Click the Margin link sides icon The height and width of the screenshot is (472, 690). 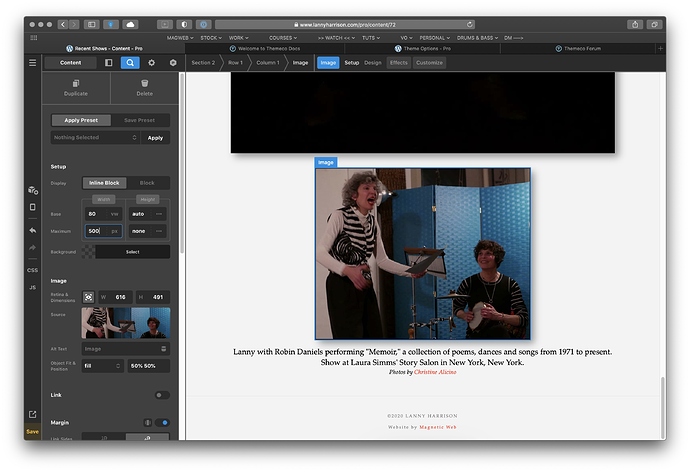point(148,423)
